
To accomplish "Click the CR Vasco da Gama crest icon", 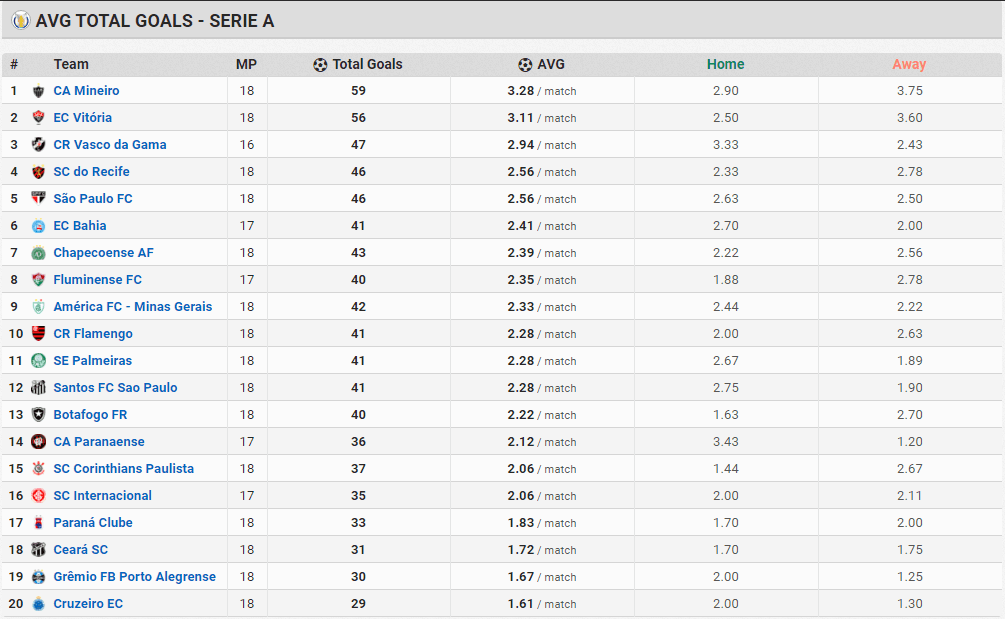I will [x=38, y=145].
